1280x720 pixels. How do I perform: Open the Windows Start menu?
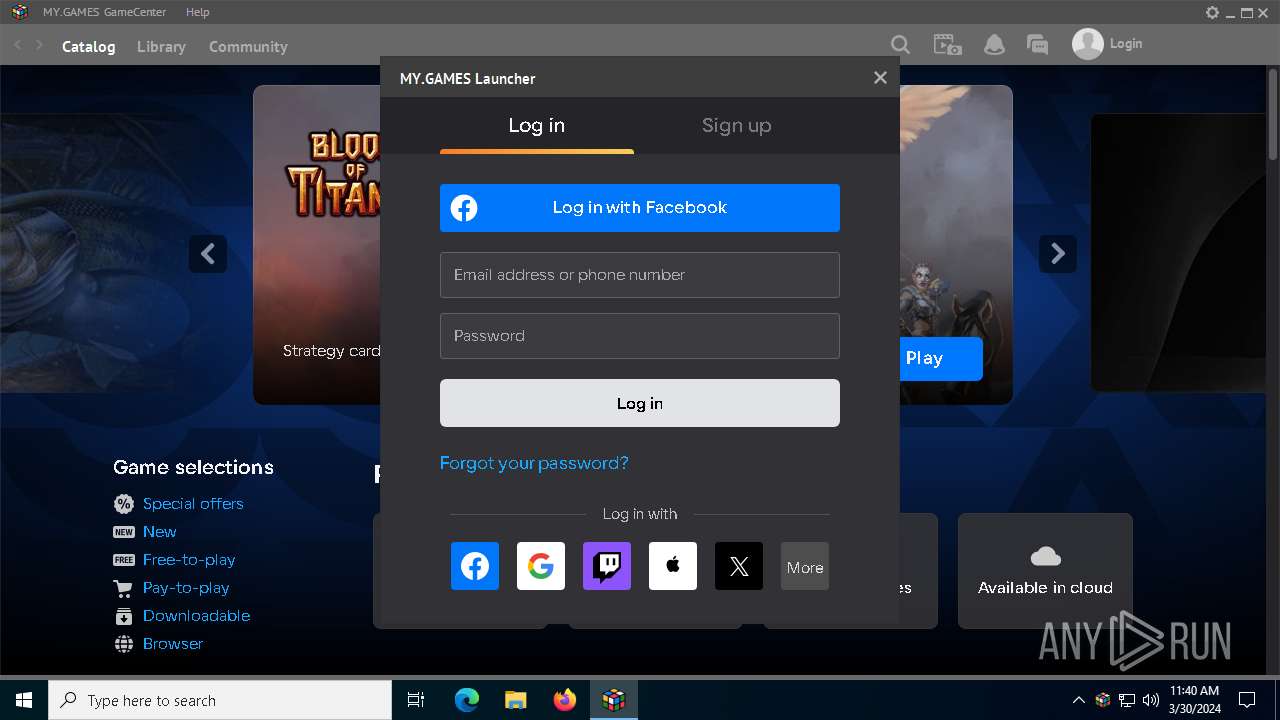(23, 700)
